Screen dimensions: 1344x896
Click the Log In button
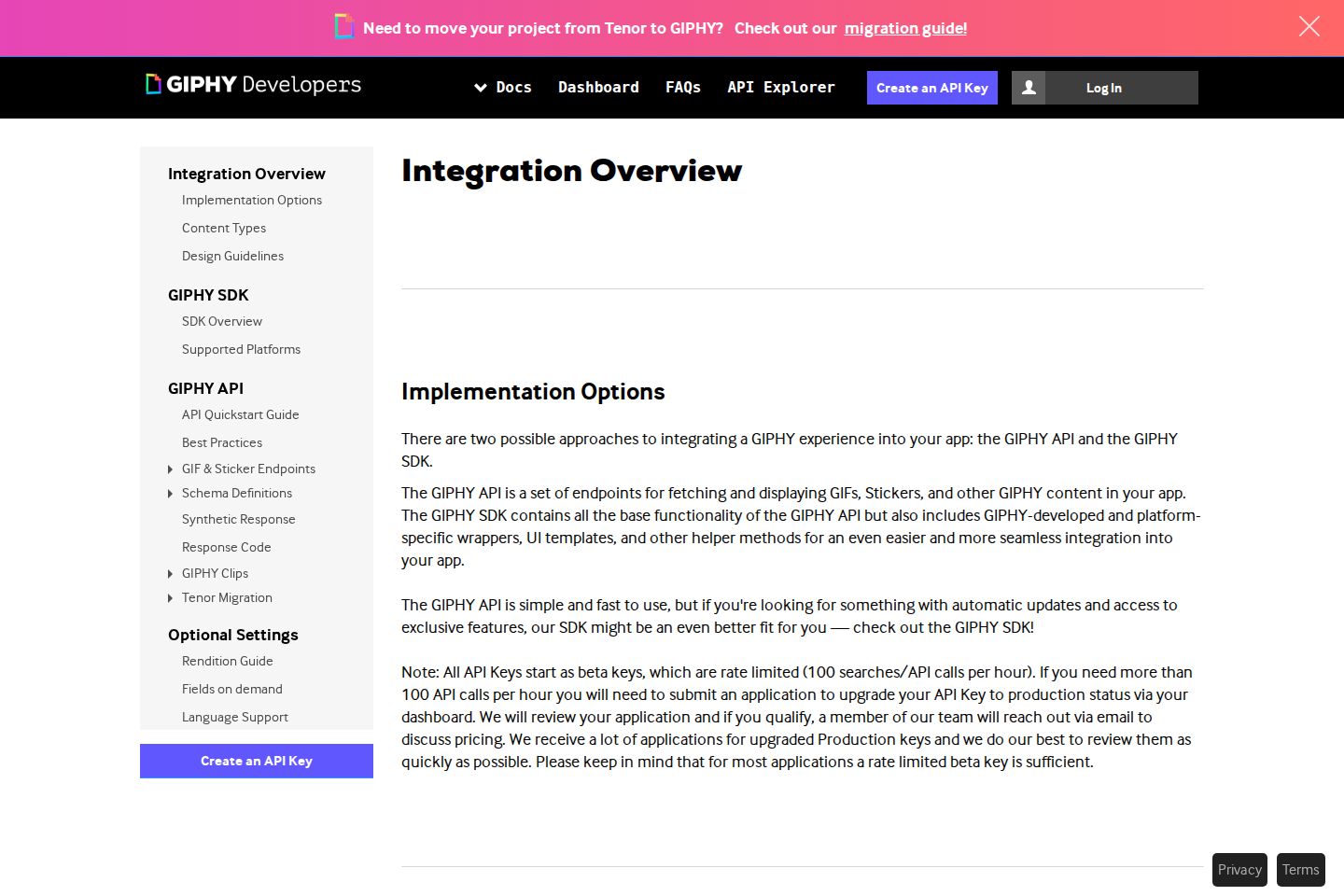tap(1103, 87)
